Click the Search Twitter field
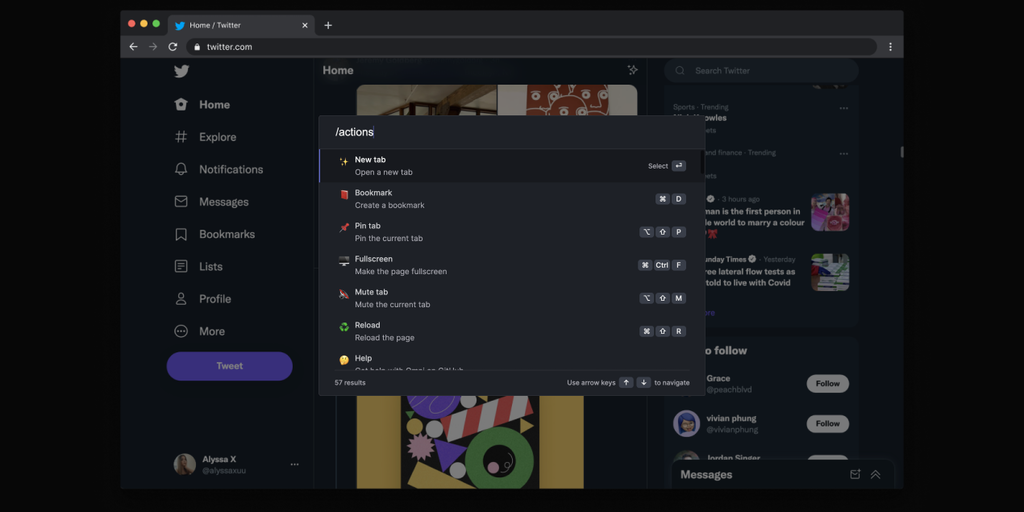1024x512 pixels. (761, 71)
